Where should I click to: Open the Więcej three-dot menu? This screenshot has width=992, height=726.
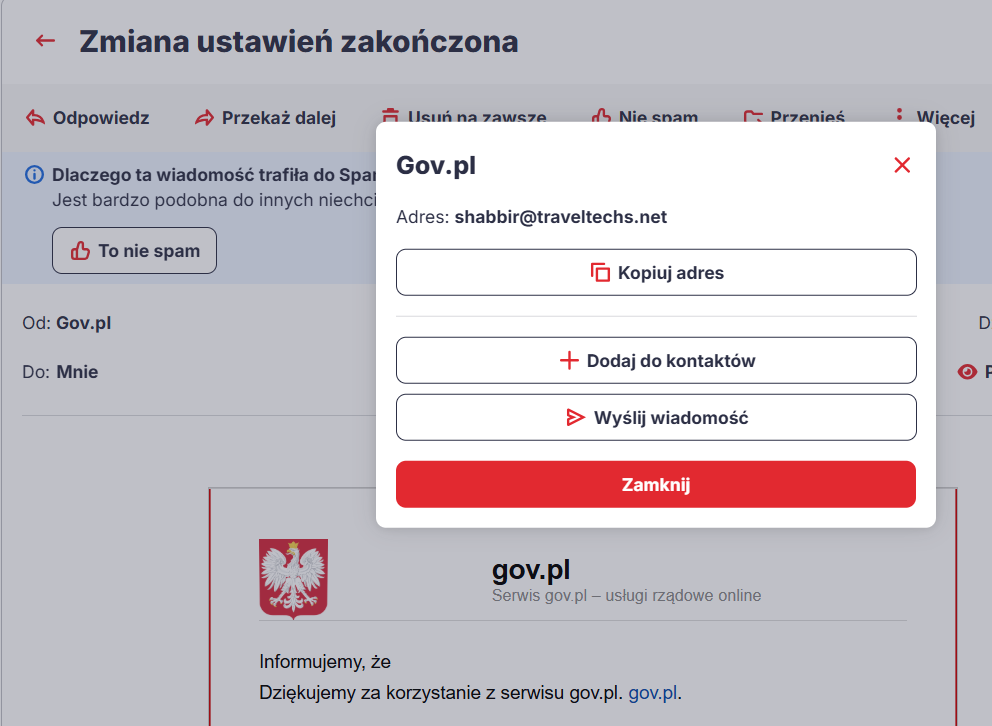[x=899, y=117]
